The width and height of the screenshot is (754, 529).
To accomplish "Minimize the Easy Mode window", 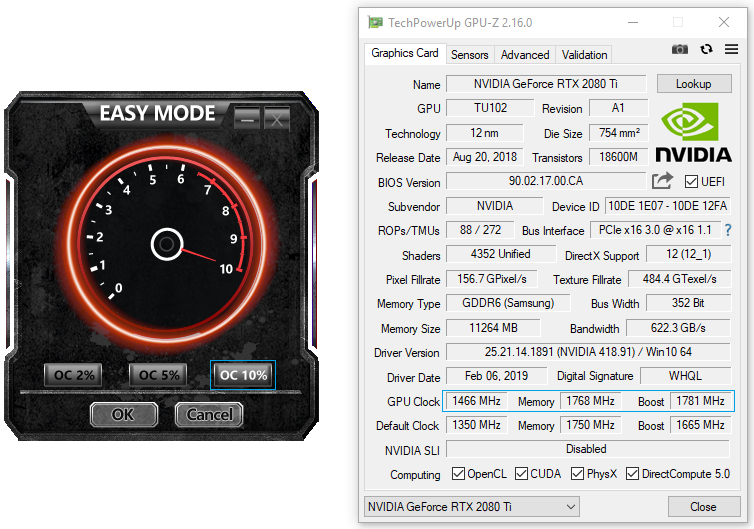I will [x=247, y=119].
